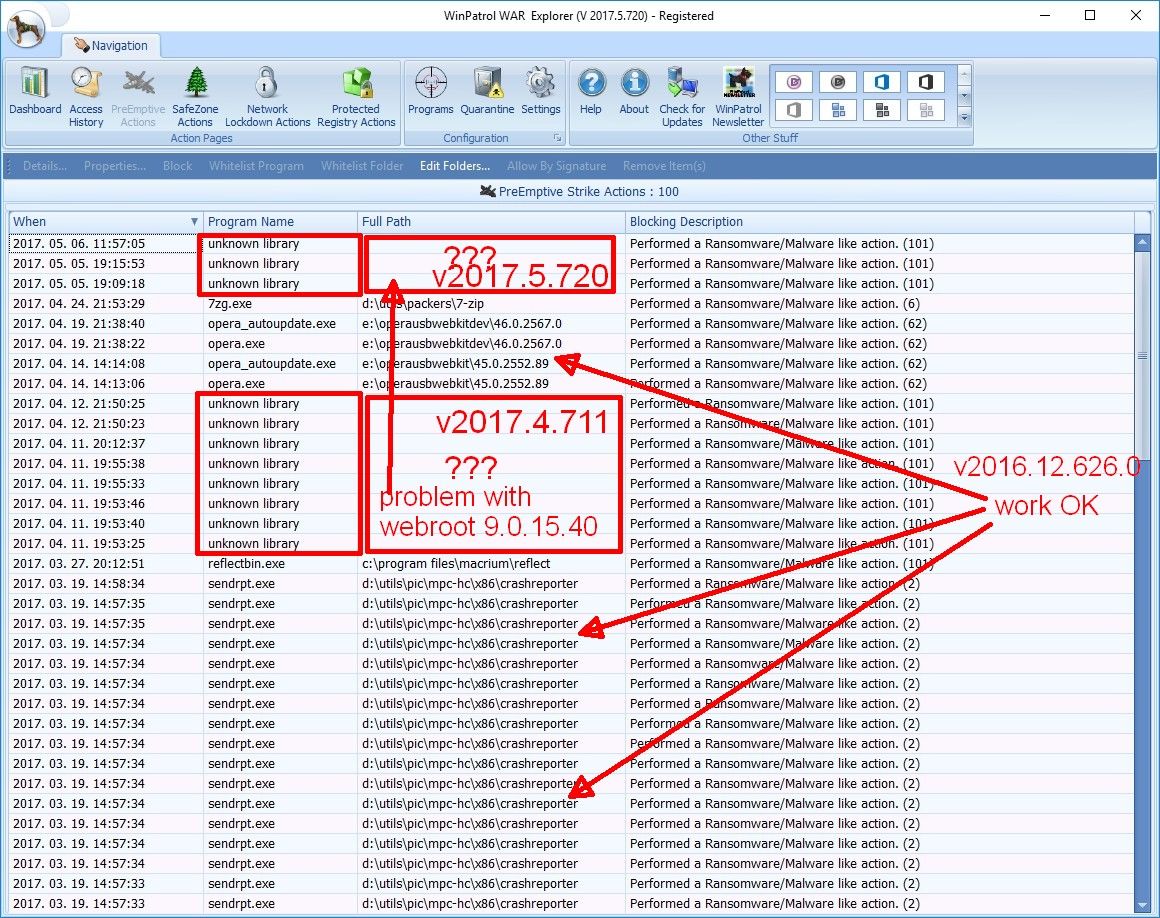Select dark gray play-style theme swatch
The image size is (1160, 918).
pos(837,82)
